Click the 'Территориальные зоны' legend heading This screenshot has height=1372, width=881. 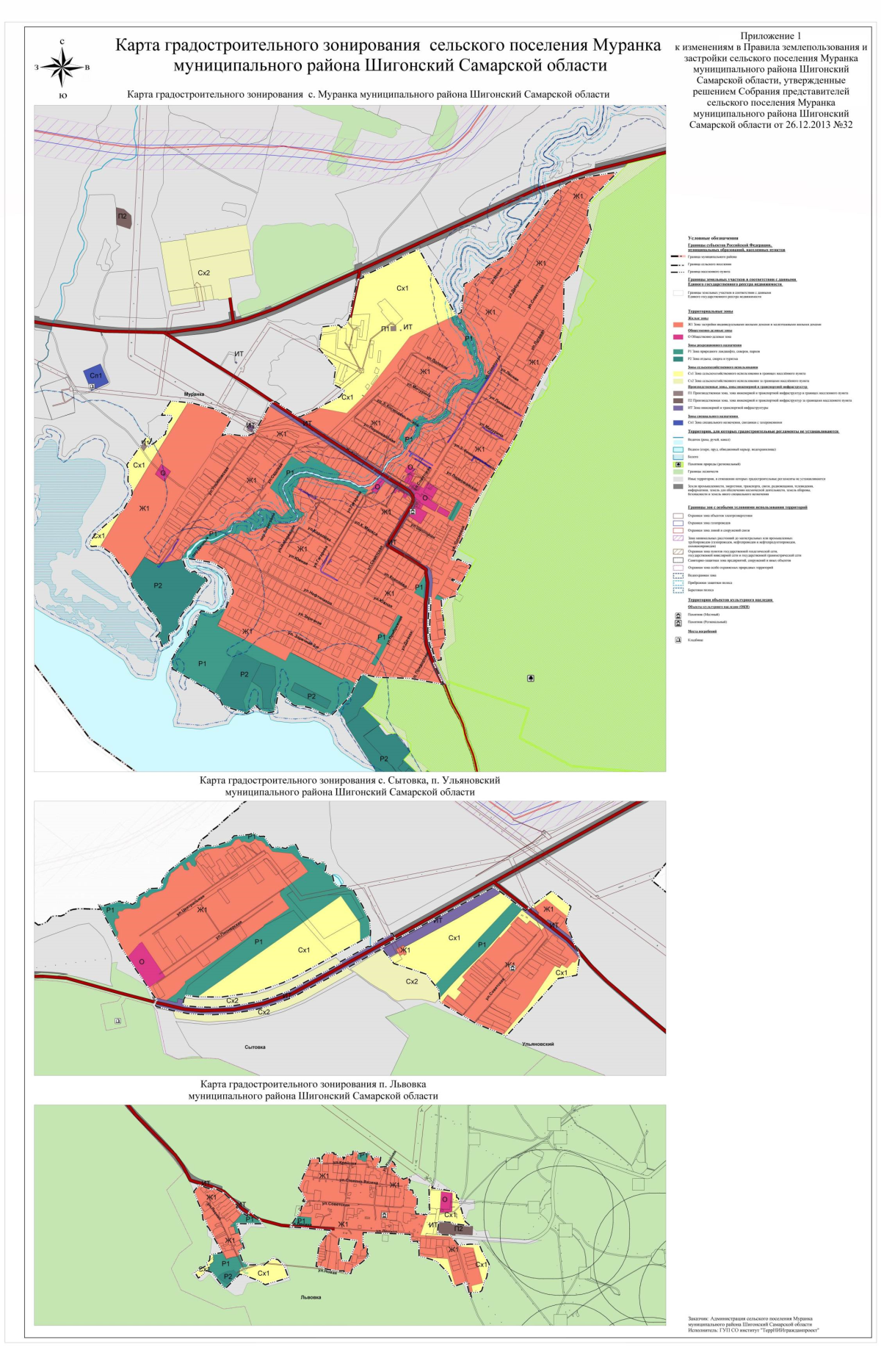tap(710, 311)
